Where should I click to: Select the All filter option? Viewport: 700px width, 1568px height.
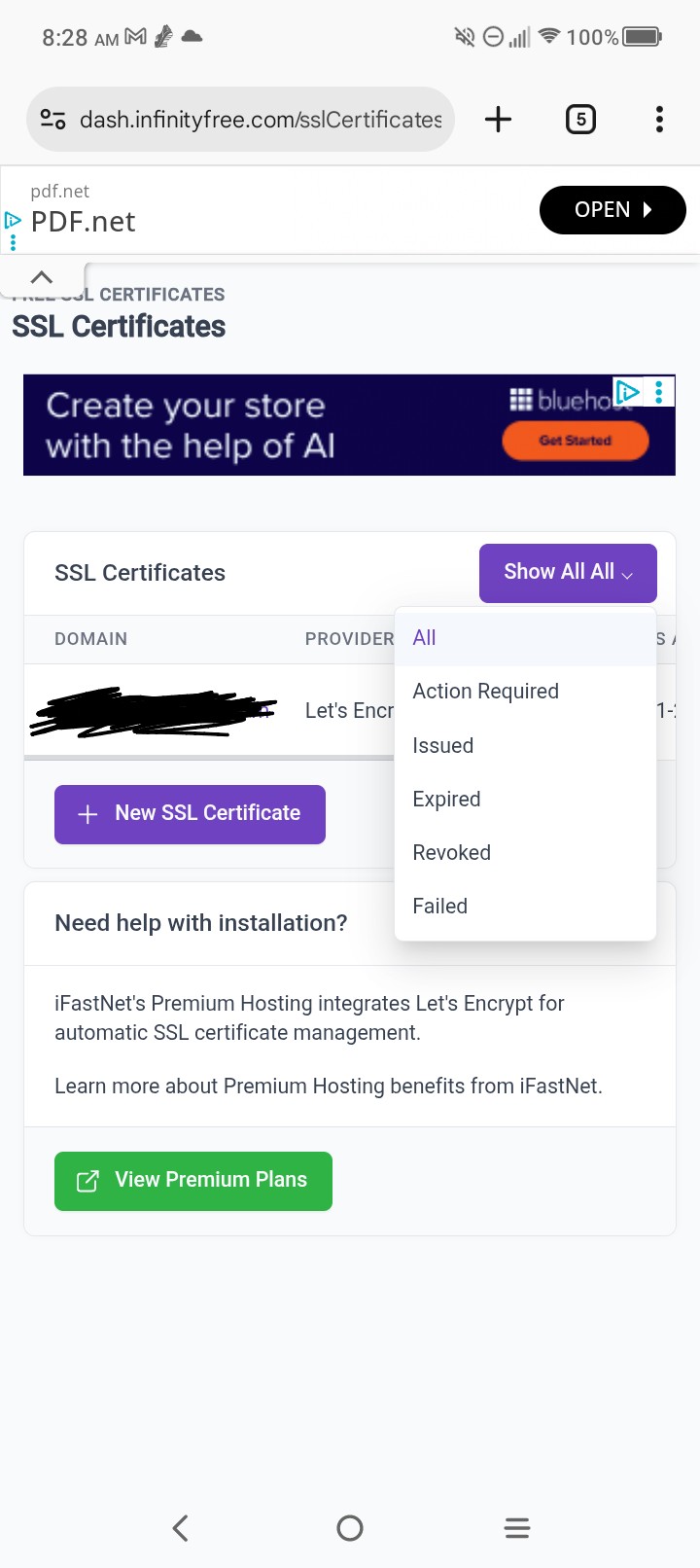(x=425, y=638)
